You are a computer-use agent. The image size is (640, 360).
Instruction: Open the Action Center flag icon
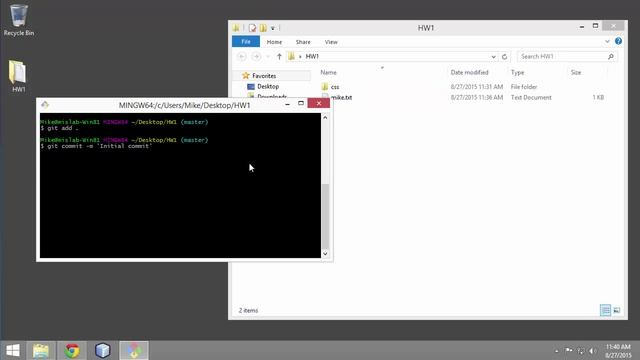tap(569, 350)
